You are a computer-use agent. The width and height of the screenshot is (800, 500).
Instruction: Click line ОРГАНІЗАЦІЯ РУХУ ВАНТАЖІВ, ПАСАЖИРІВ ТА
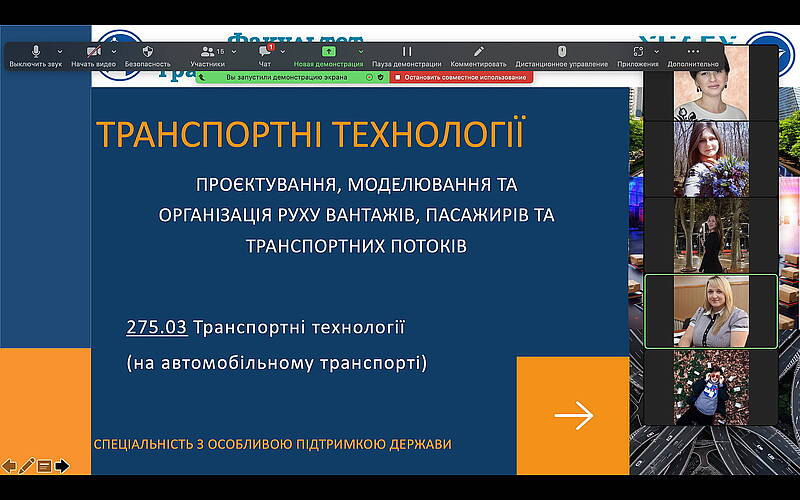coord(356,215)
